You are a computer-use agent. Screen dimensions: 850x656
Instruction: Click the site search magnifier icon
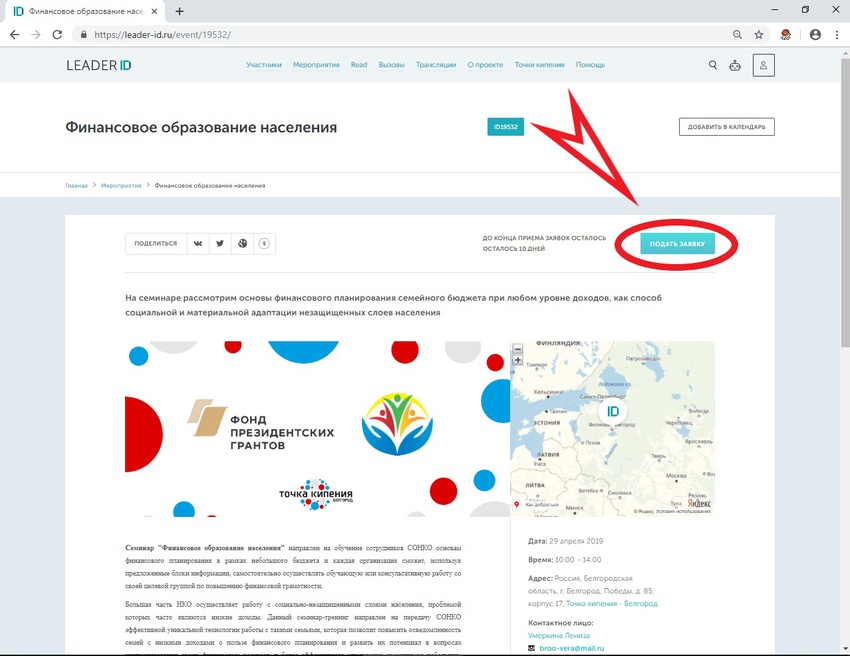pos(713,65)
